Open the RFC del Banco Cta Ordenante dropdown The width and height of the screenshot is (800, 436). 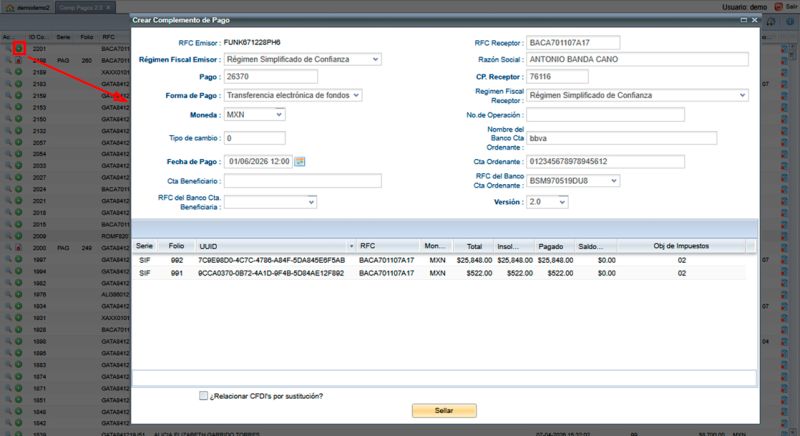pyautogui.click(x=614, y=181)
